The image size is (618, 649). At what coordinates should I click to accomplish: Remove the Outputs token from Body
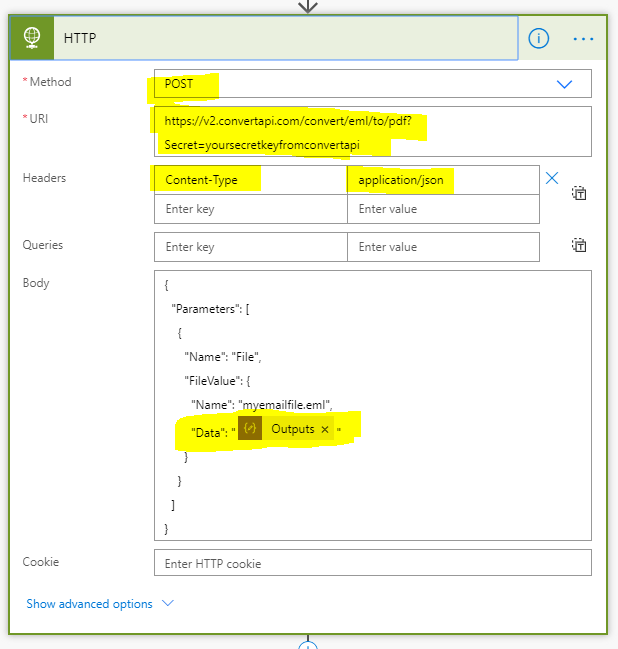[x=325, y=430]
